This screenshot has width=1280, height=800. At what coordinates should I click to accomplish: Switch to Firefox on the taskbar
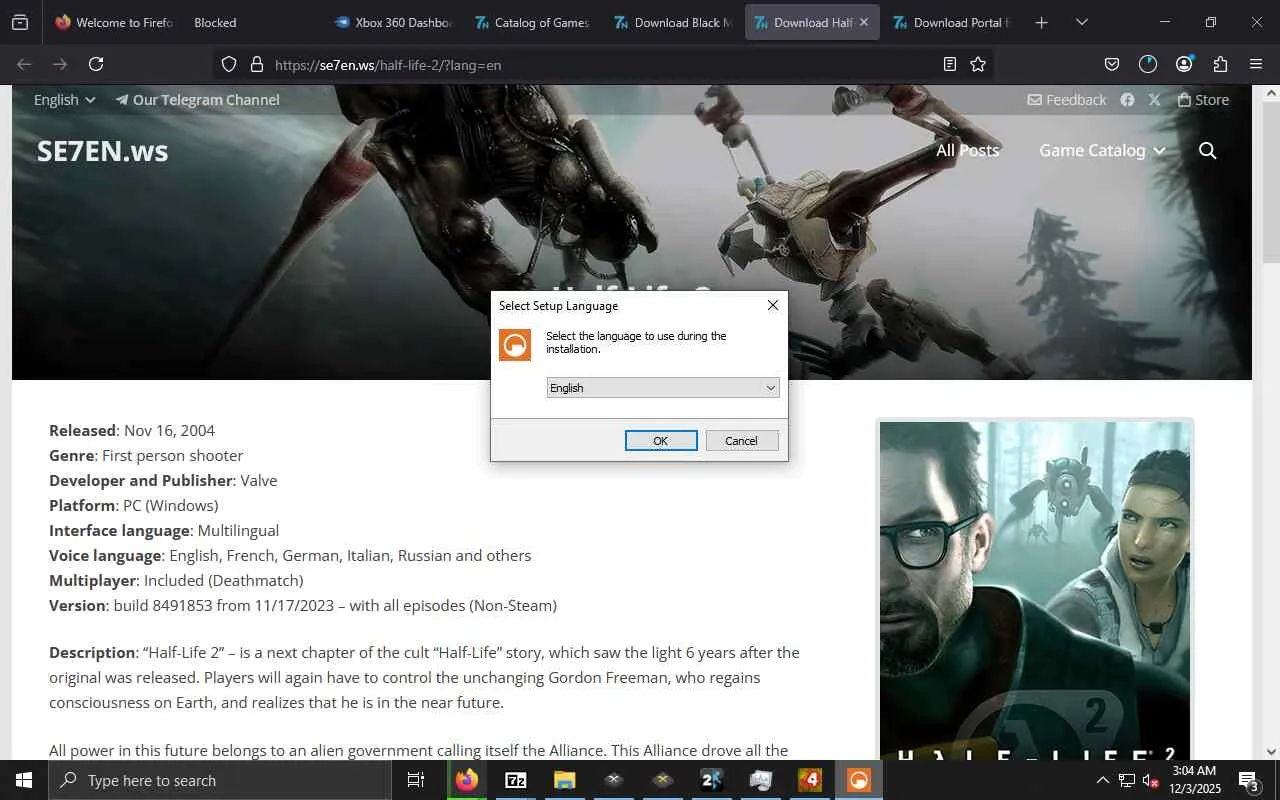click(467, 780)
